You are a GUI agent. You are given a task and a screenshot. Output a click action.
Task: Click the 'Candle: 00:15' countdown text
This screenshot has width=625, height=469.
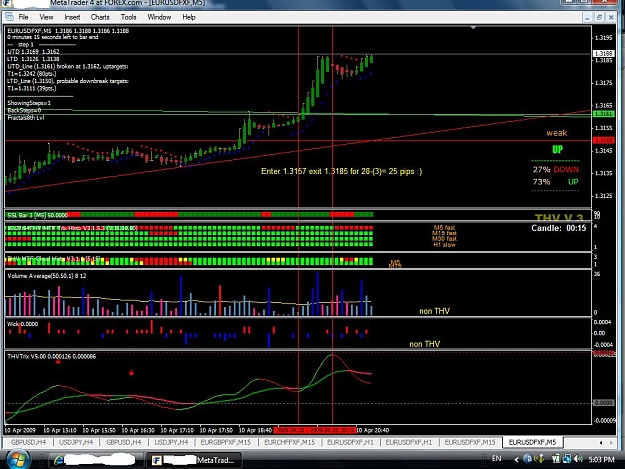pos(558,228)
